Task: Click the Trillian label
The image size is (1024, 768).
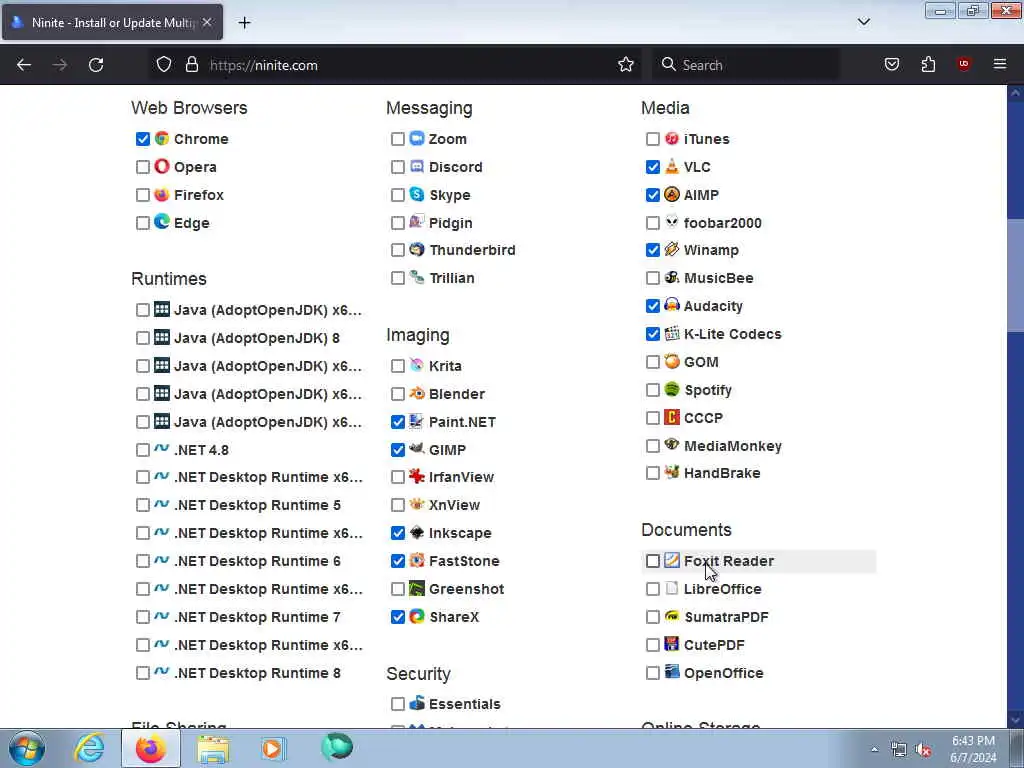Action: tap(452, 278)
